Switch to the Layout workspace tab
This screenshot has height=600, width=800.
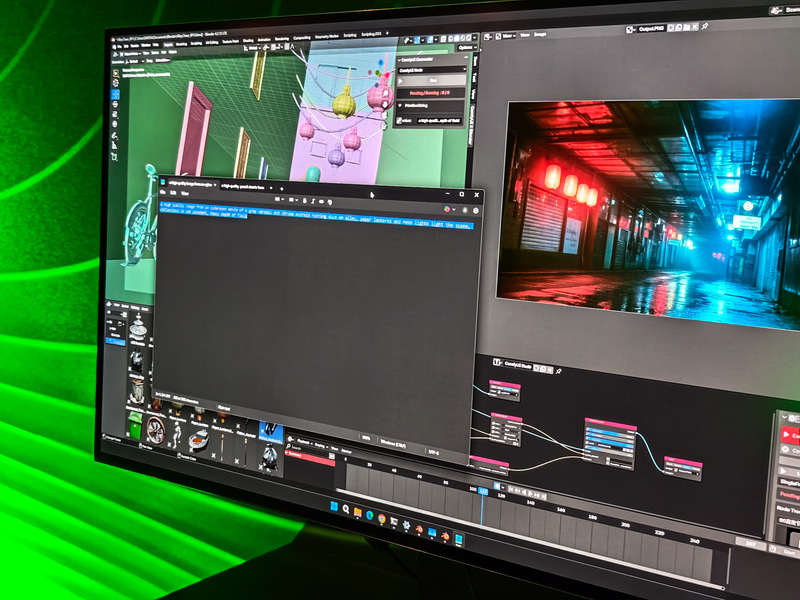[x=168, y=45]
